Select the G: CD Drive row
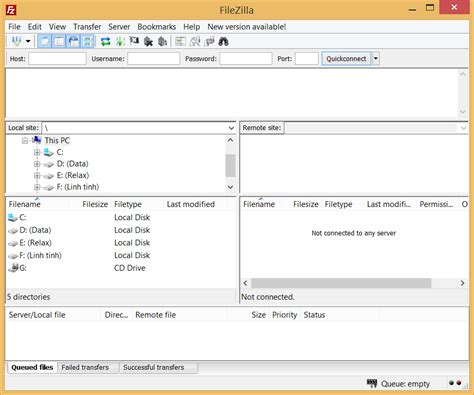Screen dimensions: 474x395 tap(120, 268)
